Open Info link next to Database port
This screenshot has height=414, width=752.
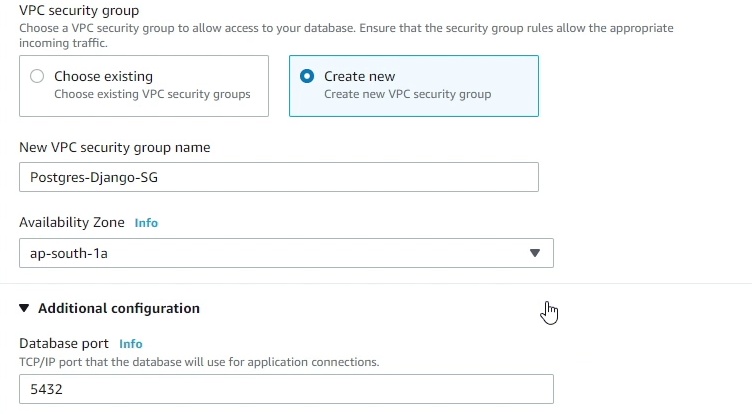[131, 344]
